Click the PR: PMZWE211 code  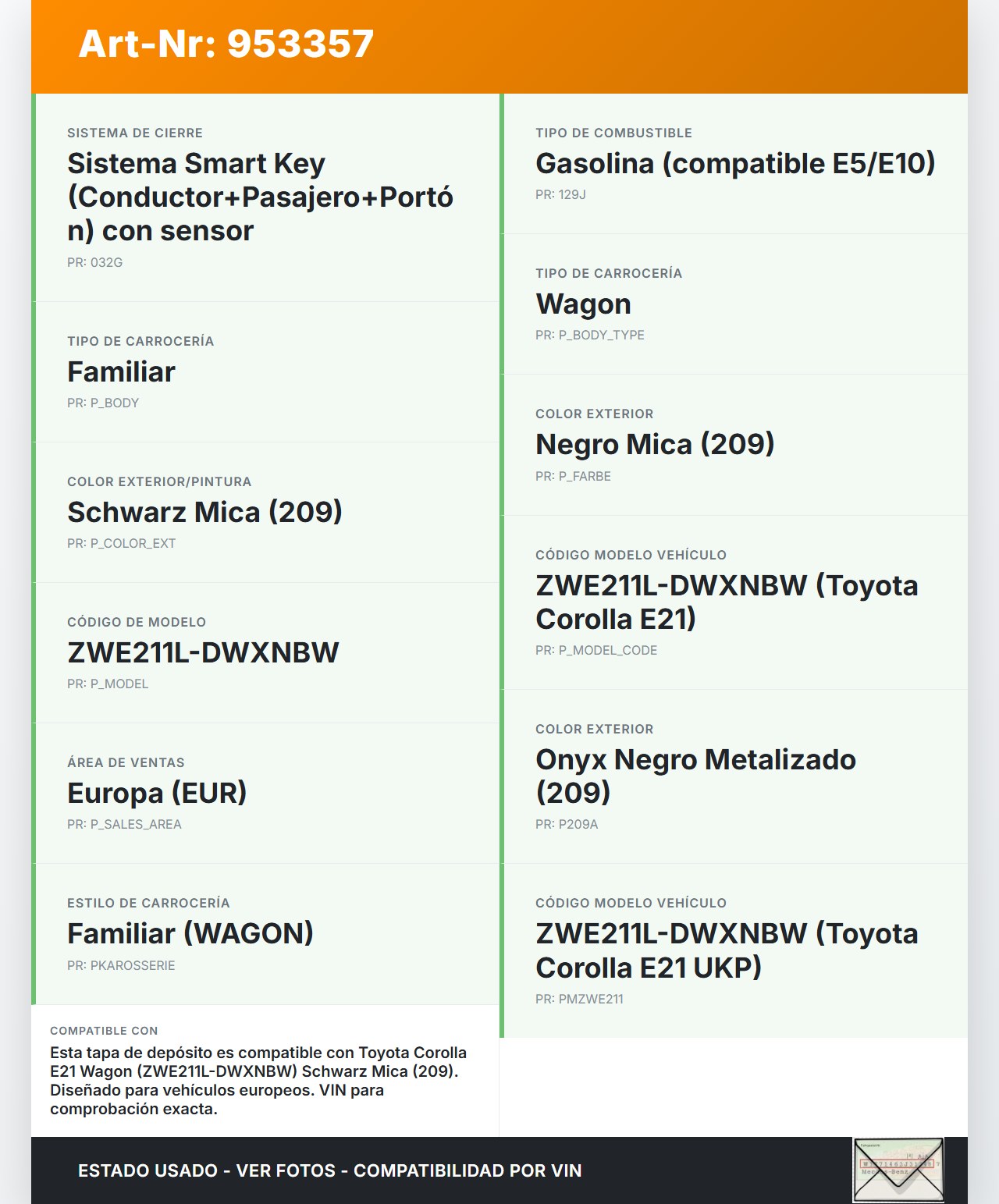tap(579, 1000)
